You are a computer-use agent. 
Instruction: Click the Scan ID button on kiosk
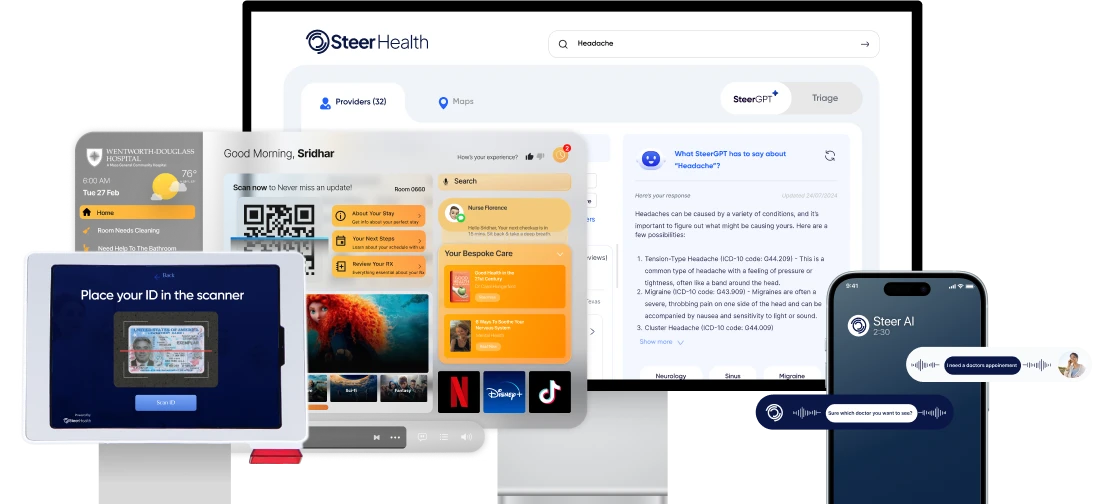(x=166, y=403)
